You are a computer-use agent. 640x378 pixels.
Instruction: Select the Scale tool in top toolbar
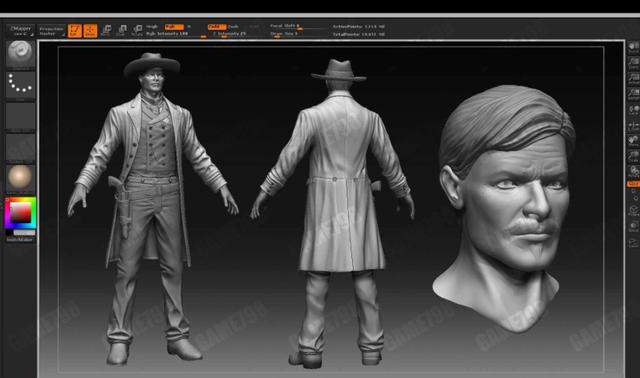tap(122, 31)
